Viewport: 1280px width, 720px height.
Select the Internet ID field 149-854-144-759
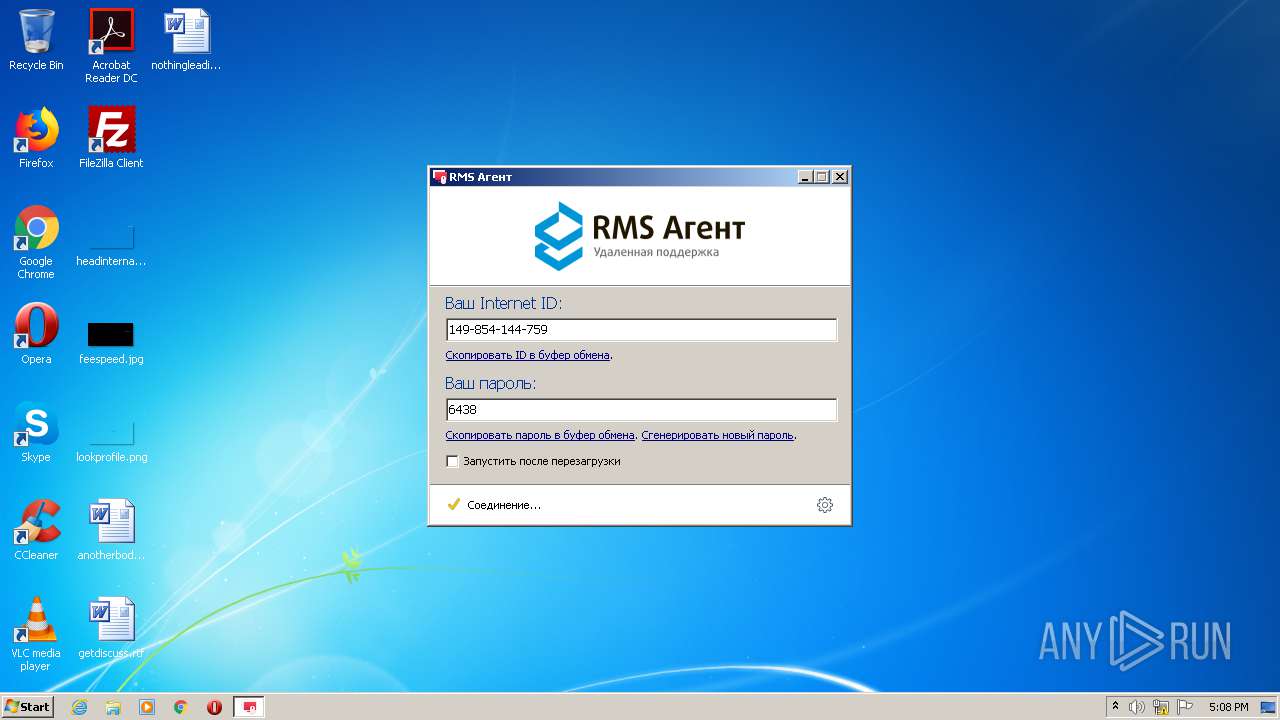641,329
